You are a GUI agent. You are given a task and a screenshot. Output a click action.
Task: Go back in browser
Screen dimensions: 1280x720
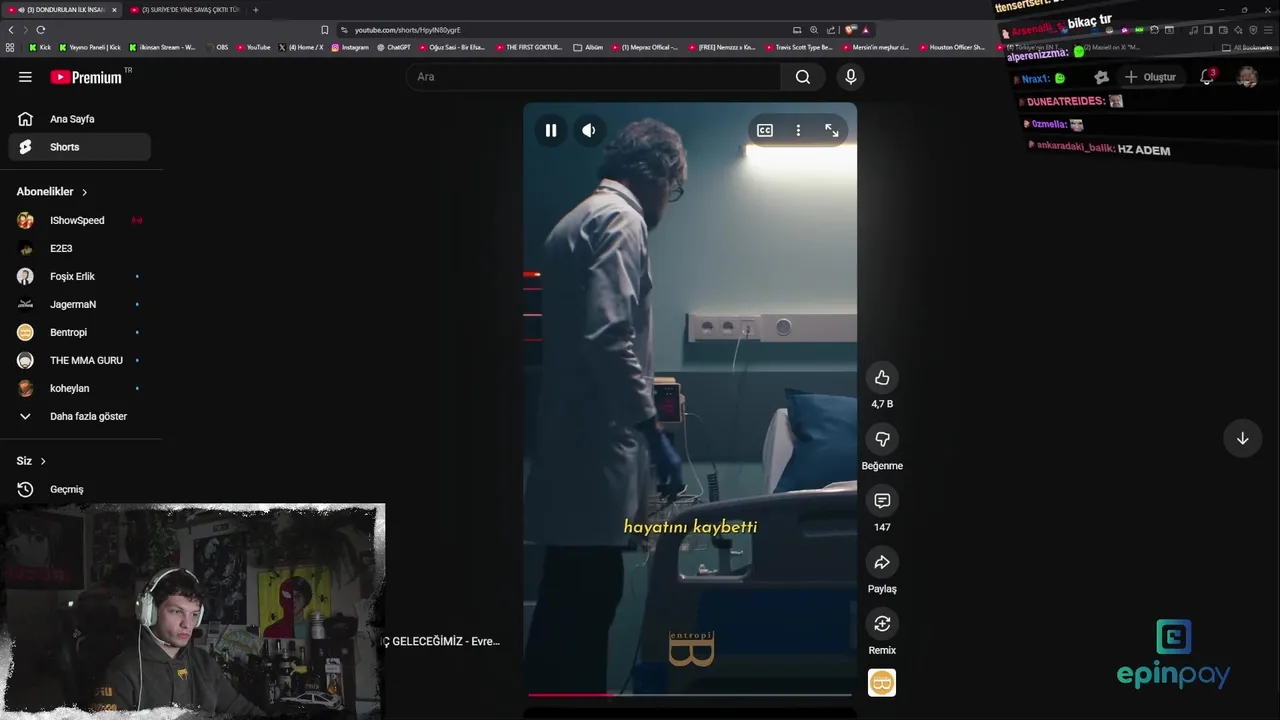pos(11,30)
